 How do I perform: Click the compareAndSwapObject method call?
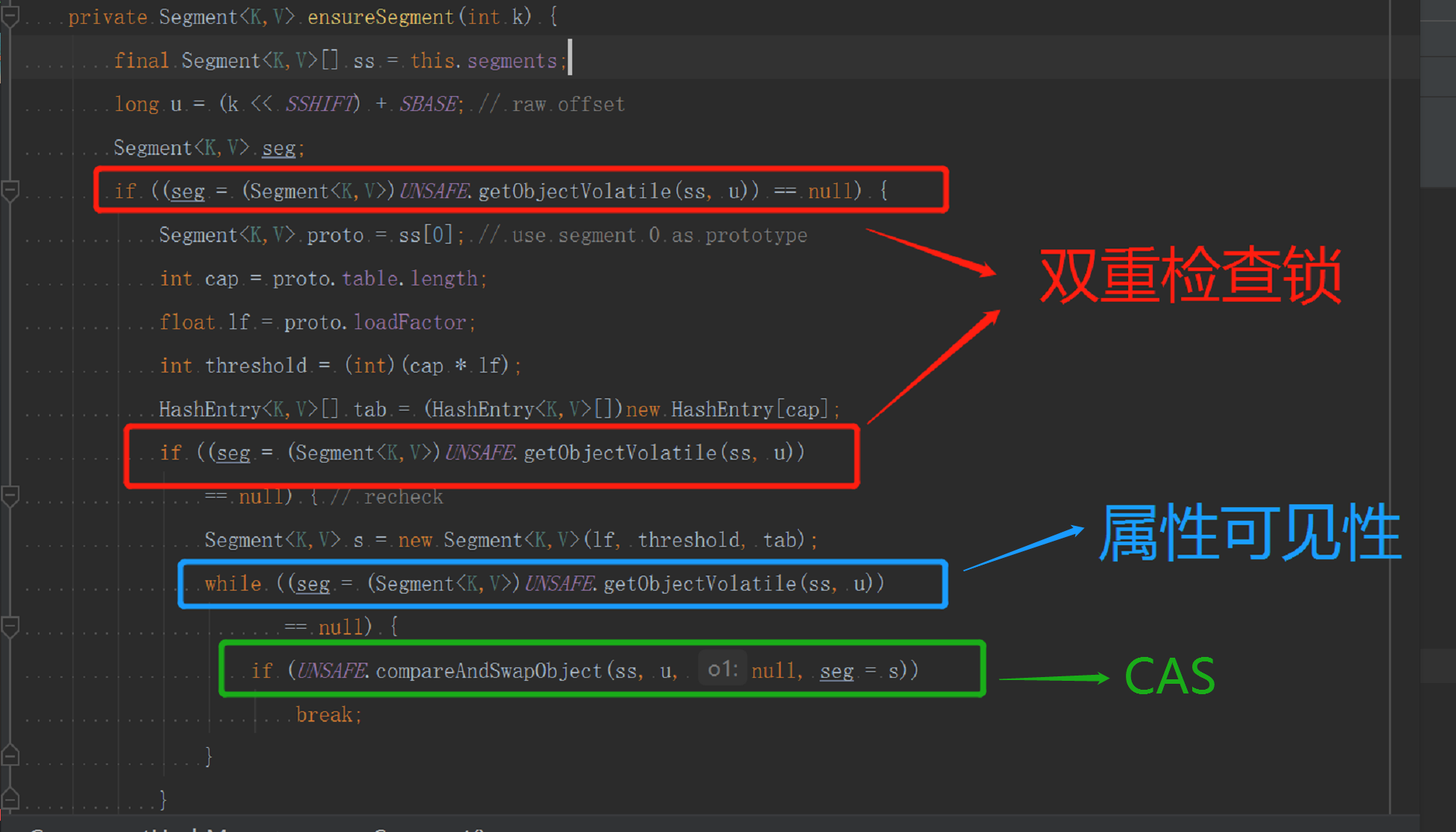[488, 671]
